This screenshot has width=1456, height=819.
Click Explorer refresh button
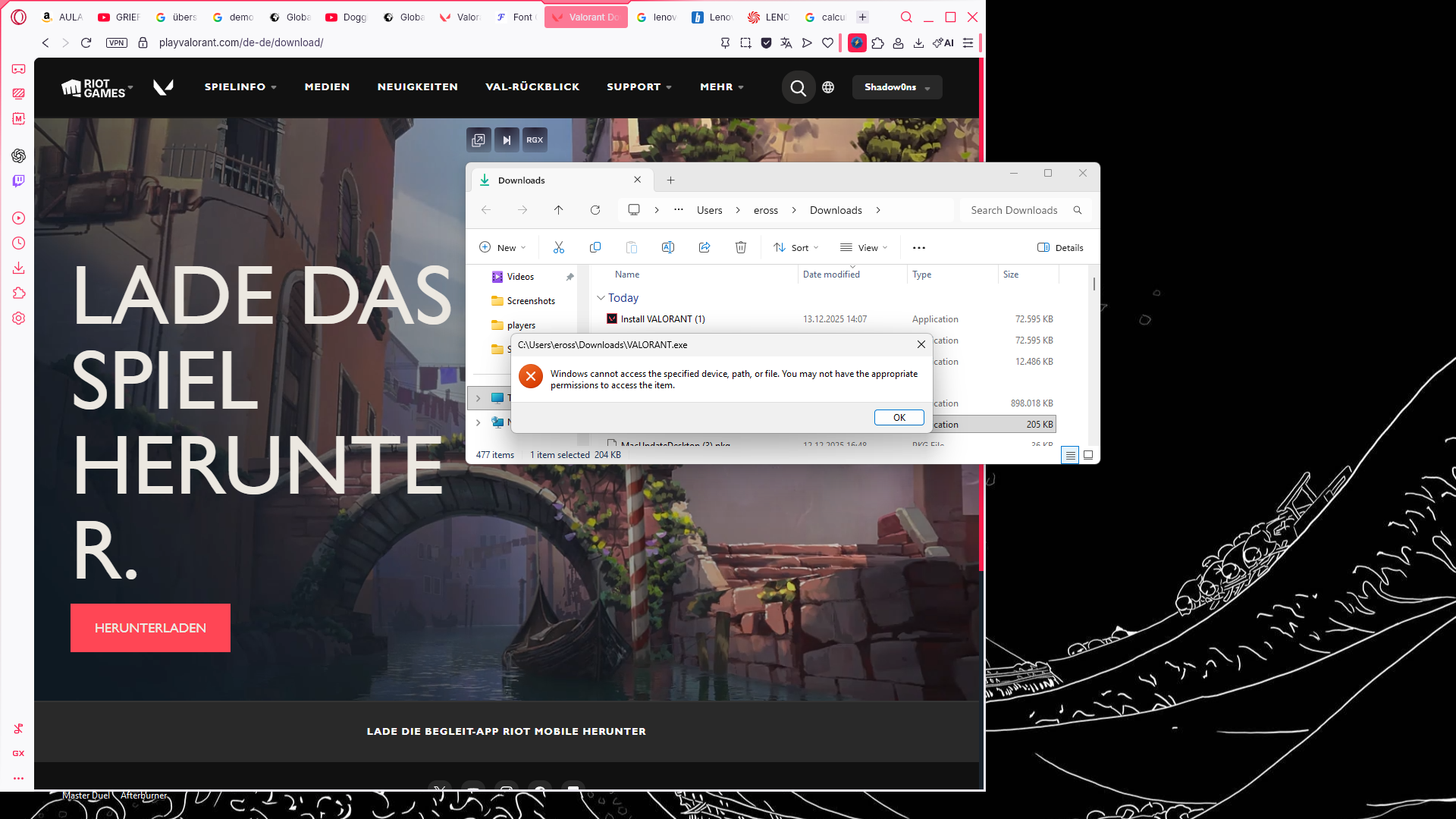point(595,210)
